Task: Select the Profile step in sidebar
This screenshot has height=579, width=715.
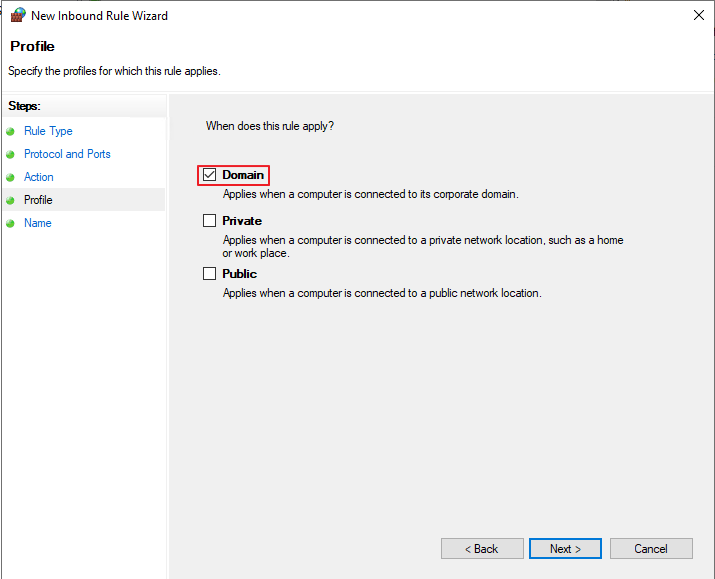Action: click(x=38, y=200)
